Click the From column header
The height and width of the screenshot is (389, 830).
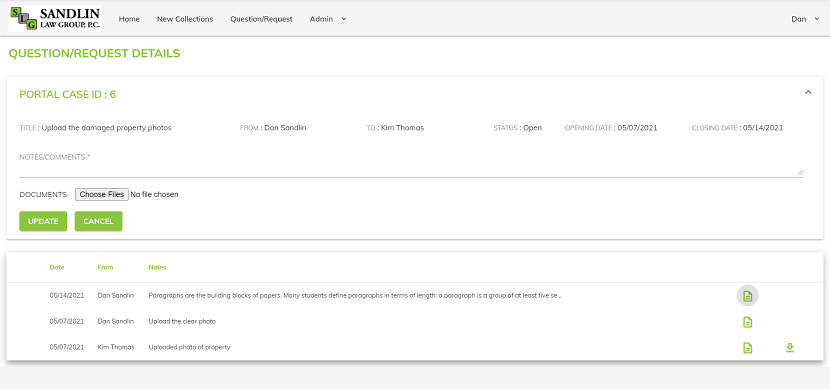(105, 267)
